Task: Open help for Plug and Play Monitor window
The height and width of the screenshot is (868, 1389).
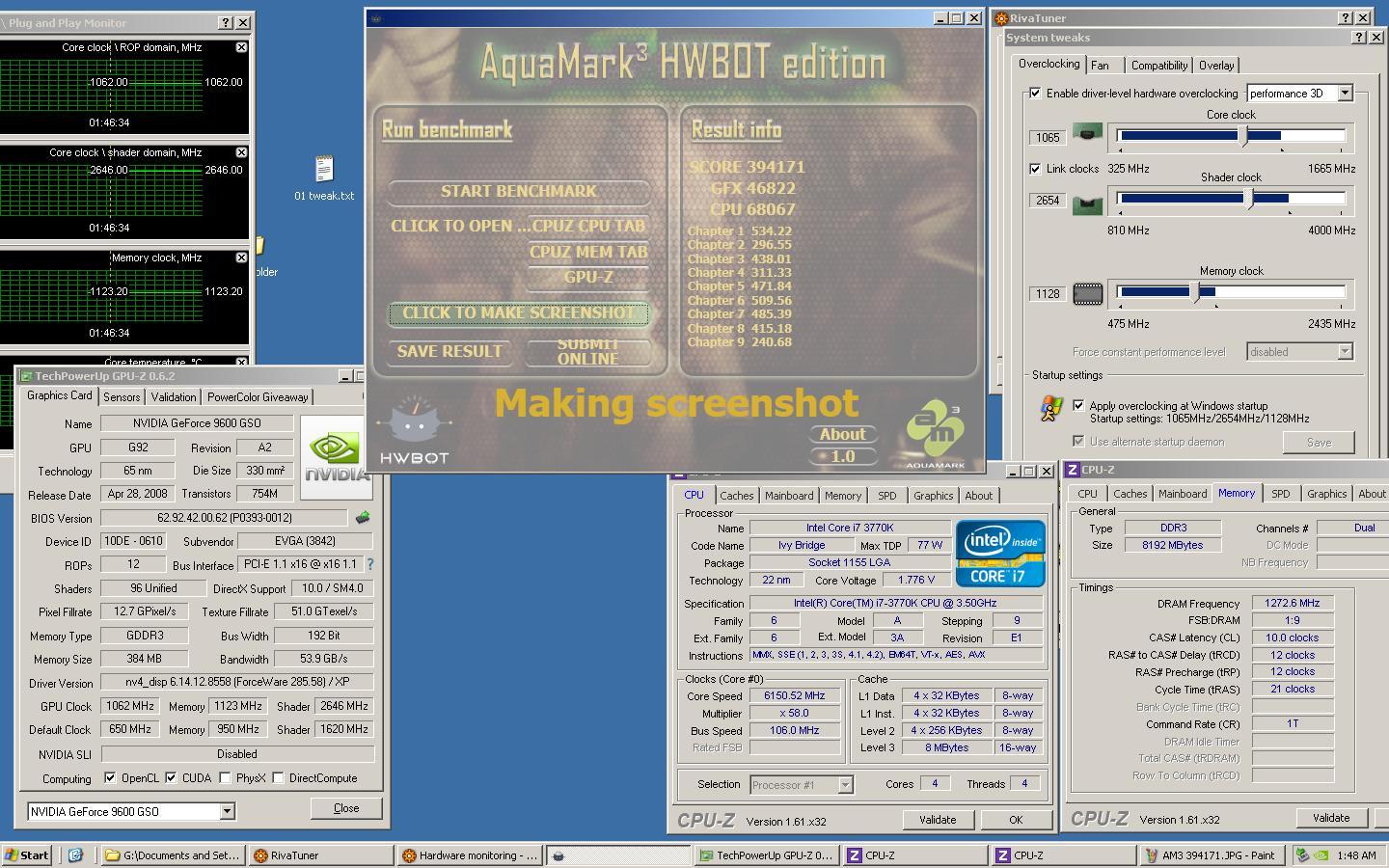Action: (226, 22)
